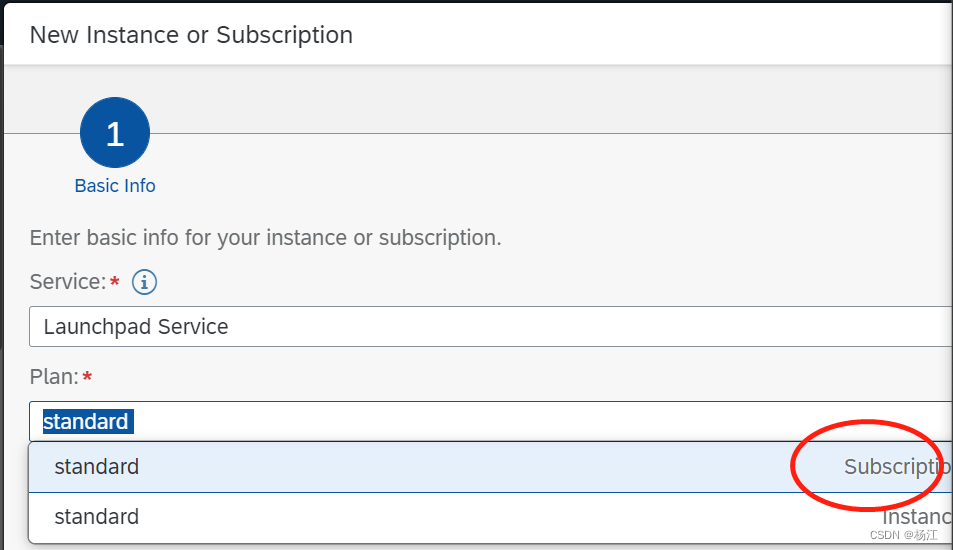Click the New Instance or Subscription title
The width and height of the screenshot is (953, 550).
point(191,35)
